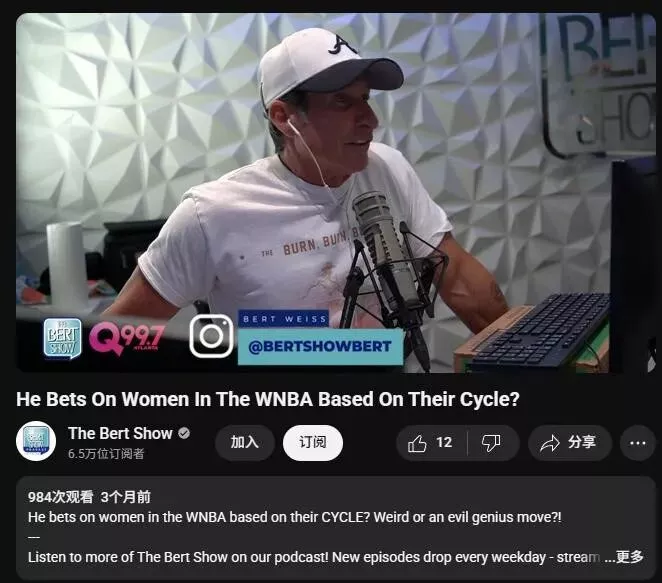Viewport: 662px width, 583px height.
Task: Click the 6.5万位订阅者 subscriber count
Action: pyautogui.click(x=106, y=454)
